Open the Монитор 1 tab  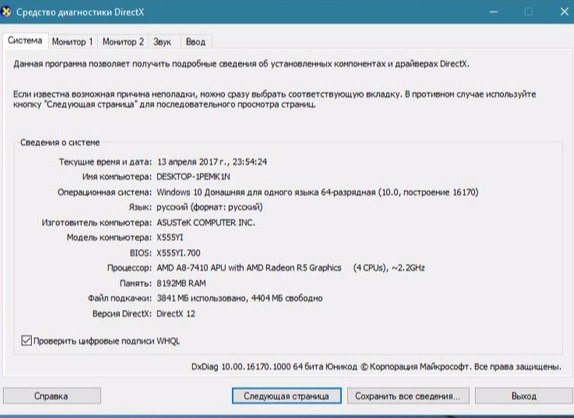click(72, 42)
